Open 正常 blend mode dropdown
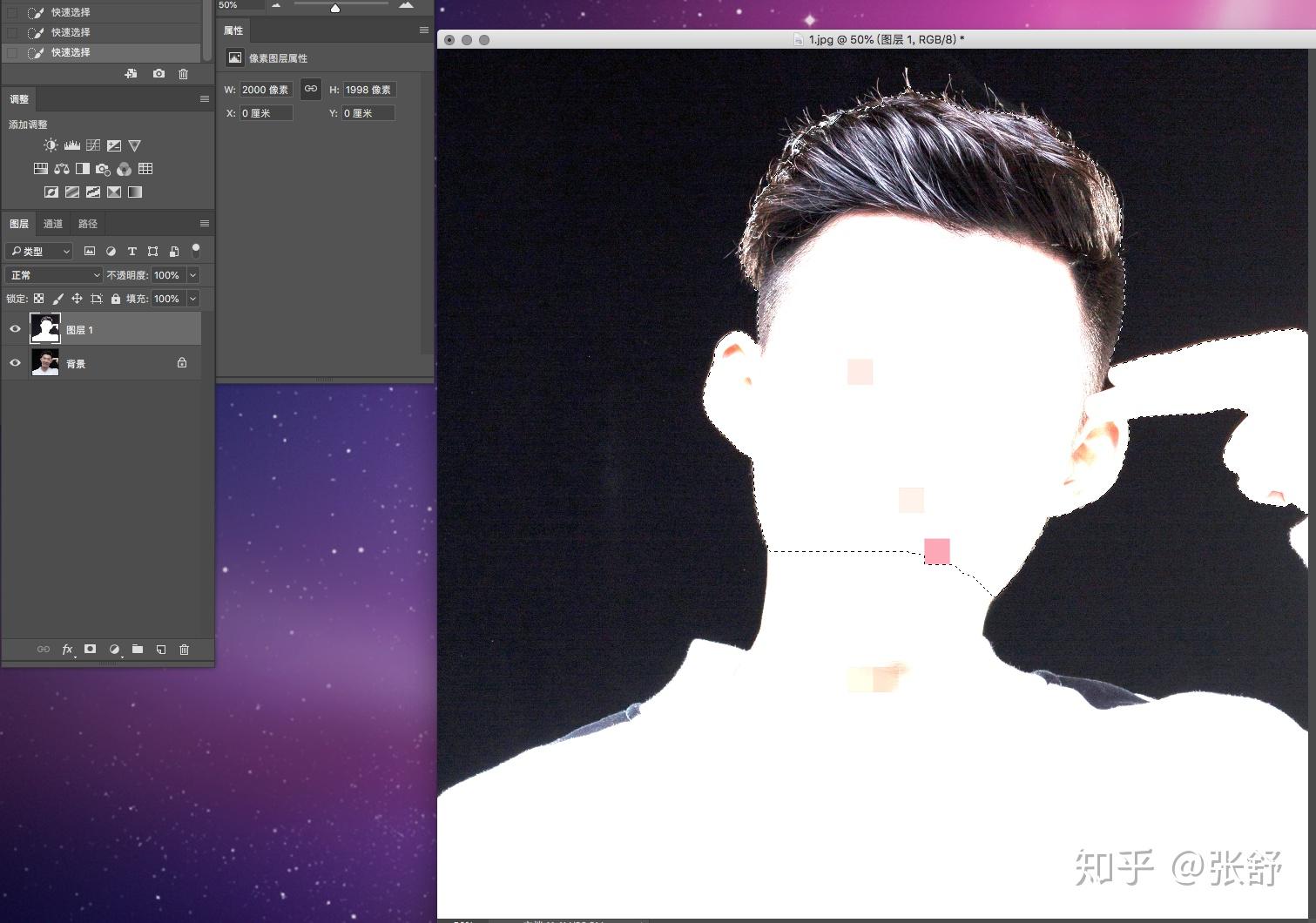1316x923 pixels. [54, 275]
